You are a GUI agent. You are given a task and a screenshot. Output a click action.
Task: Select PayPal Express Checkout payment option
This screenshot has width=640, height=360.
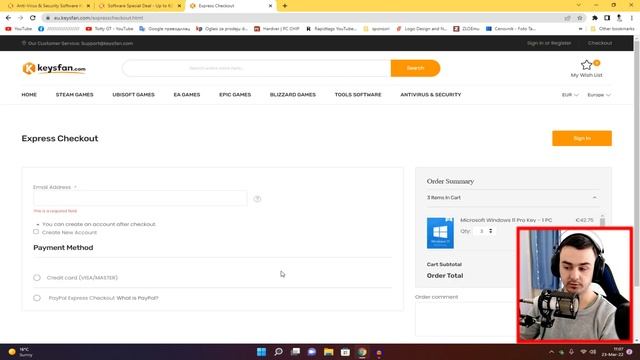coord(37,298)
